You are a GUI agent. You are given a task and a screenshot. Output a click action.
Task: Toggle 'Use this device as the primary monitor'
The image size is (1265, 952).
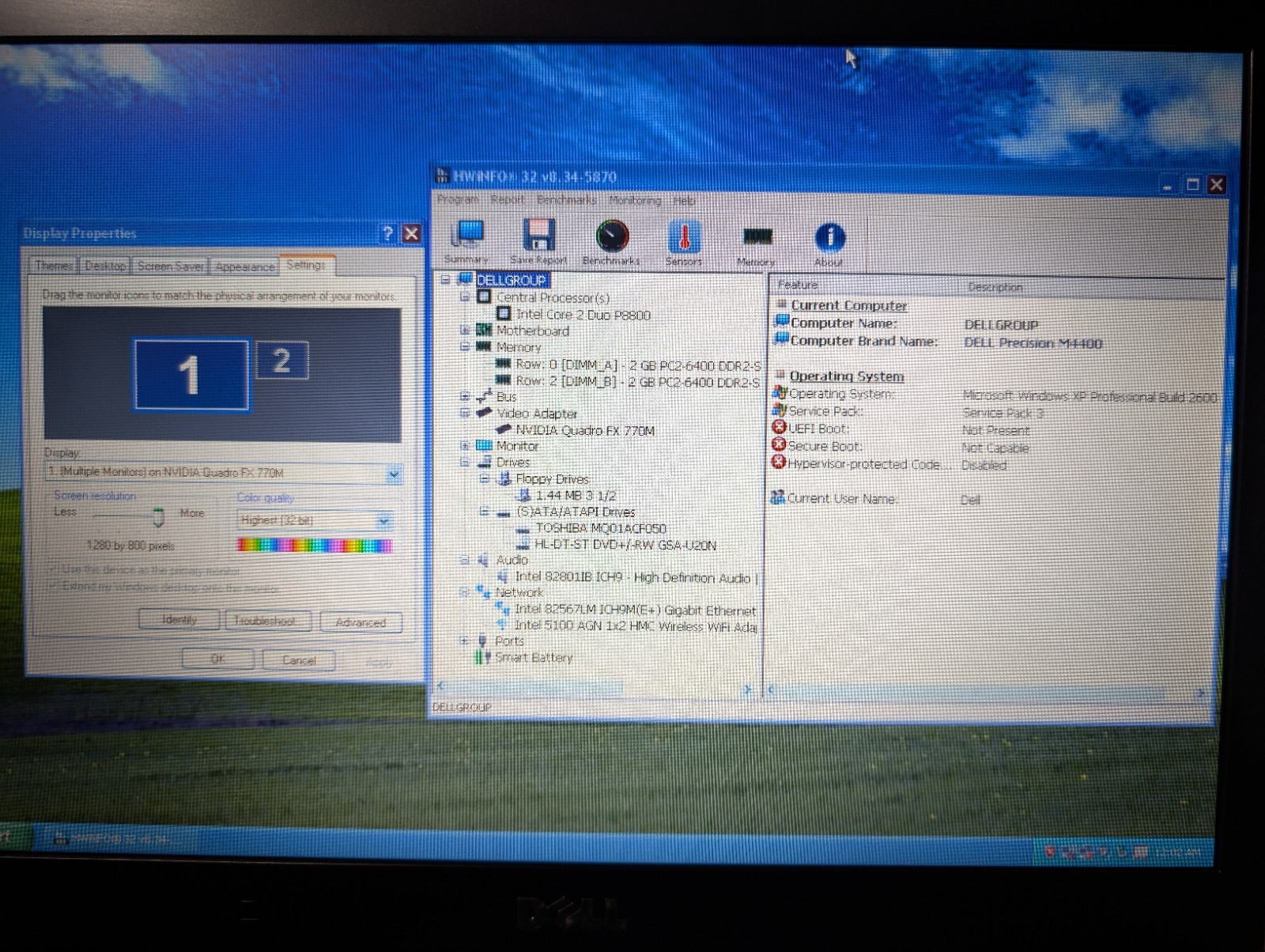pos(52,569)
